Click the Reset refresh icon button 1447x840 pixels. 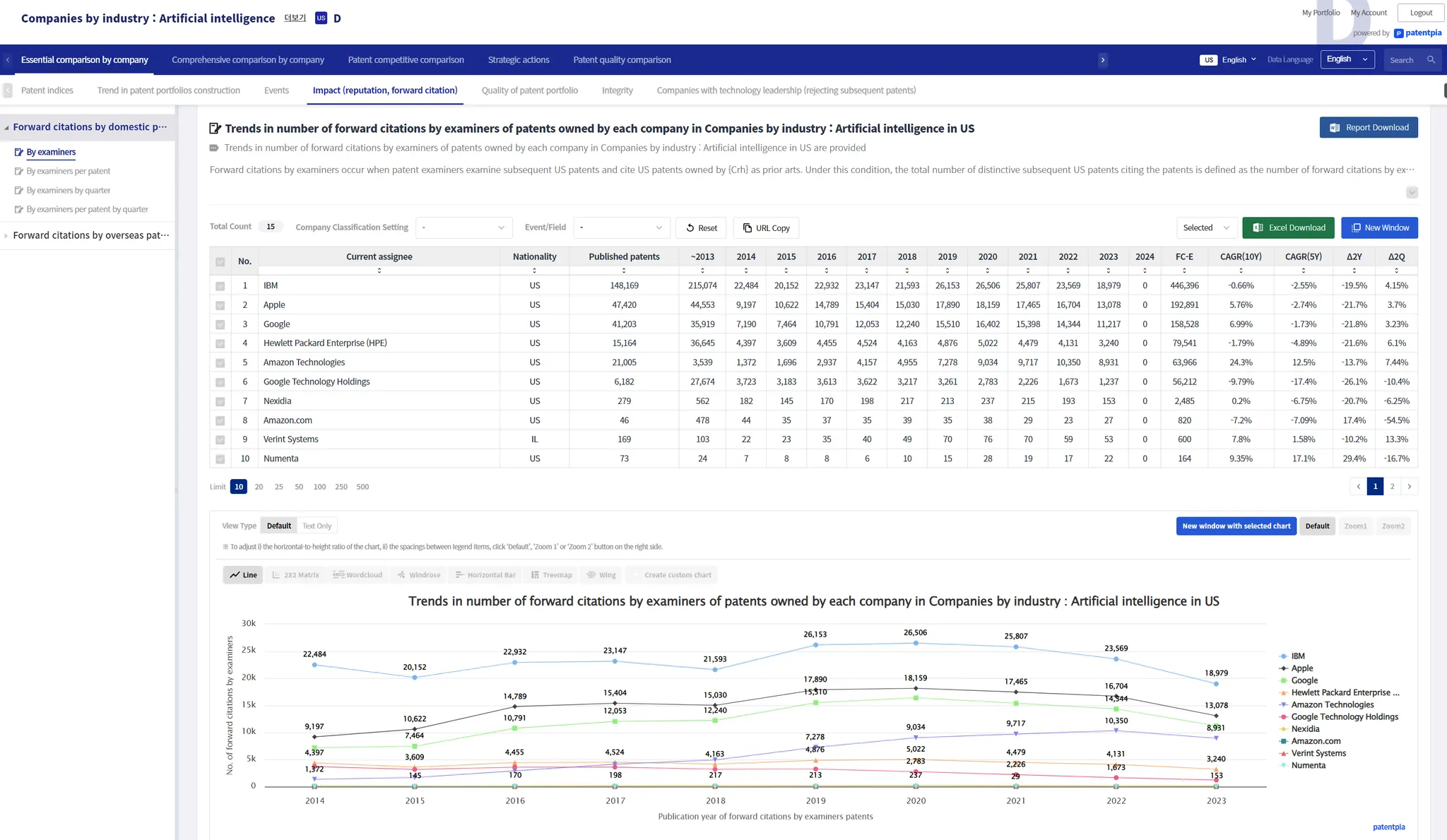click(690, 228)
